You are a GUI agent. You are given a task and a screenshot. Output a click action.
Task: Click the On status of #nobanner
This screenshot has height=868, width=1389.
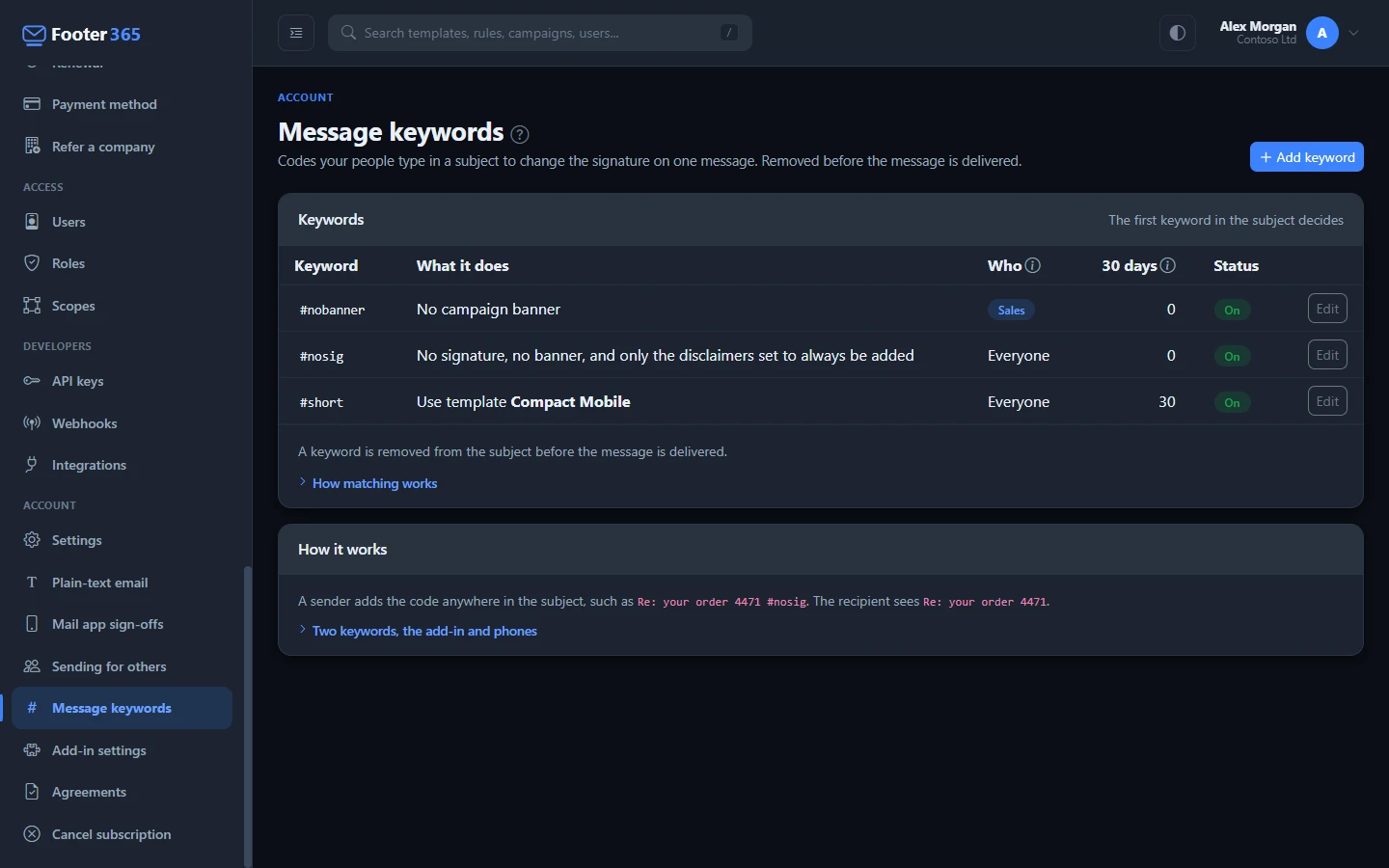[x=1232, y=310]
